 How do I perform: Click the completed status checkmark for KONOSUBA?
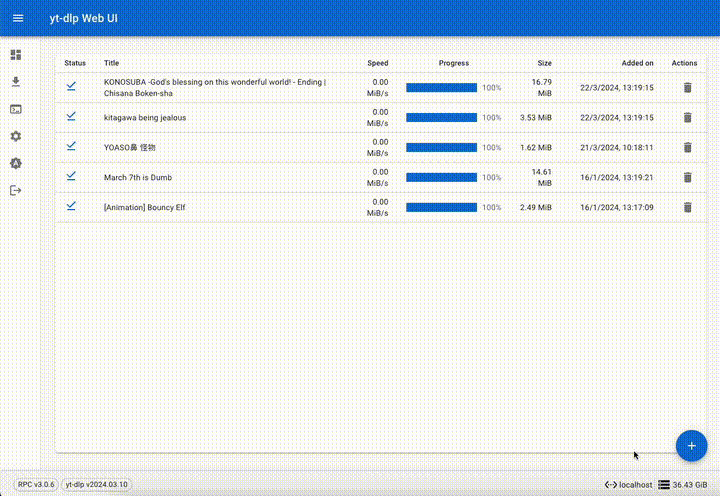coord(72,87)
